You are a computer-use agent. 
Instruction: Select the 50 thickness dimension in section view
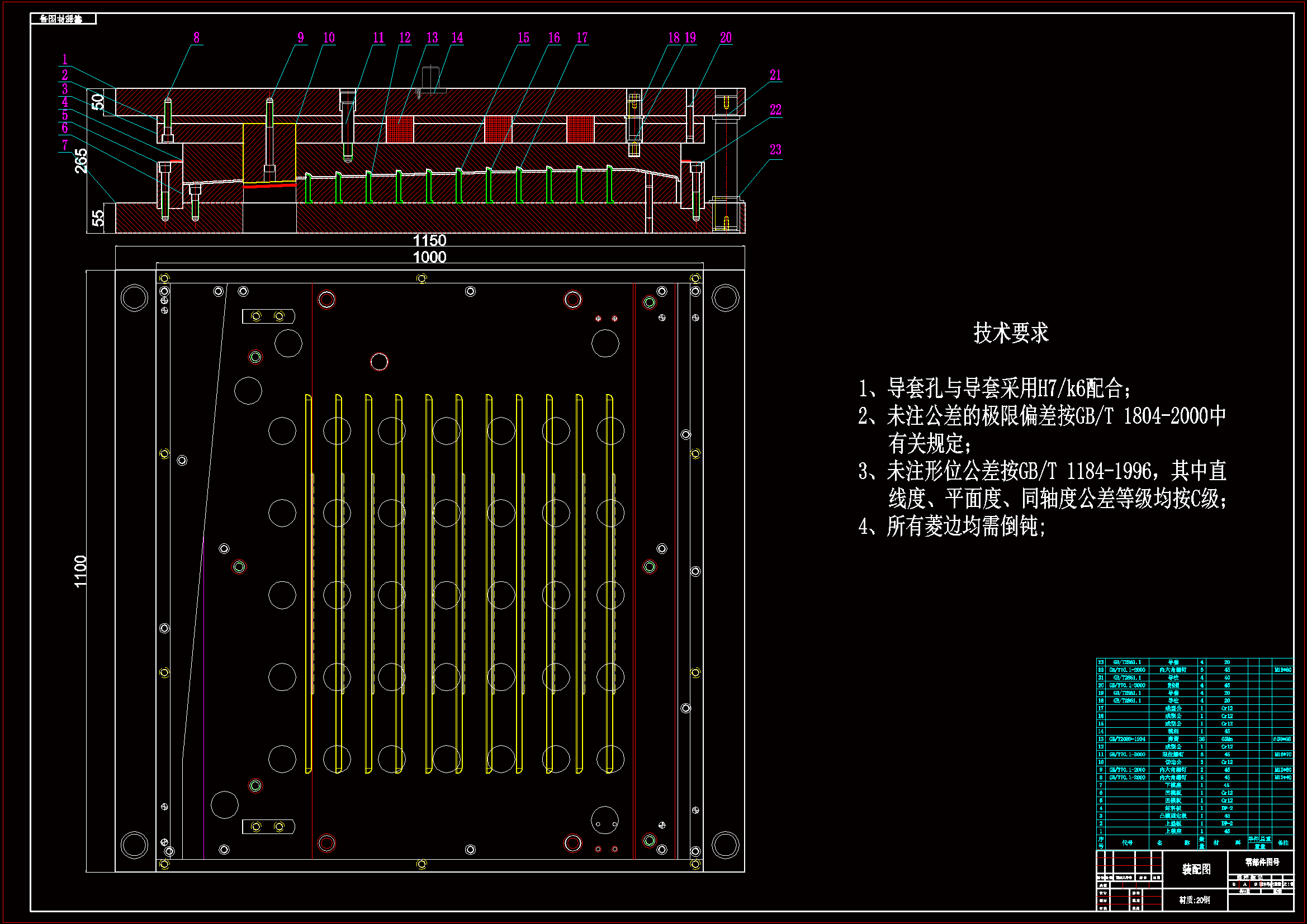pyautogui.click(x=98, y=102)
